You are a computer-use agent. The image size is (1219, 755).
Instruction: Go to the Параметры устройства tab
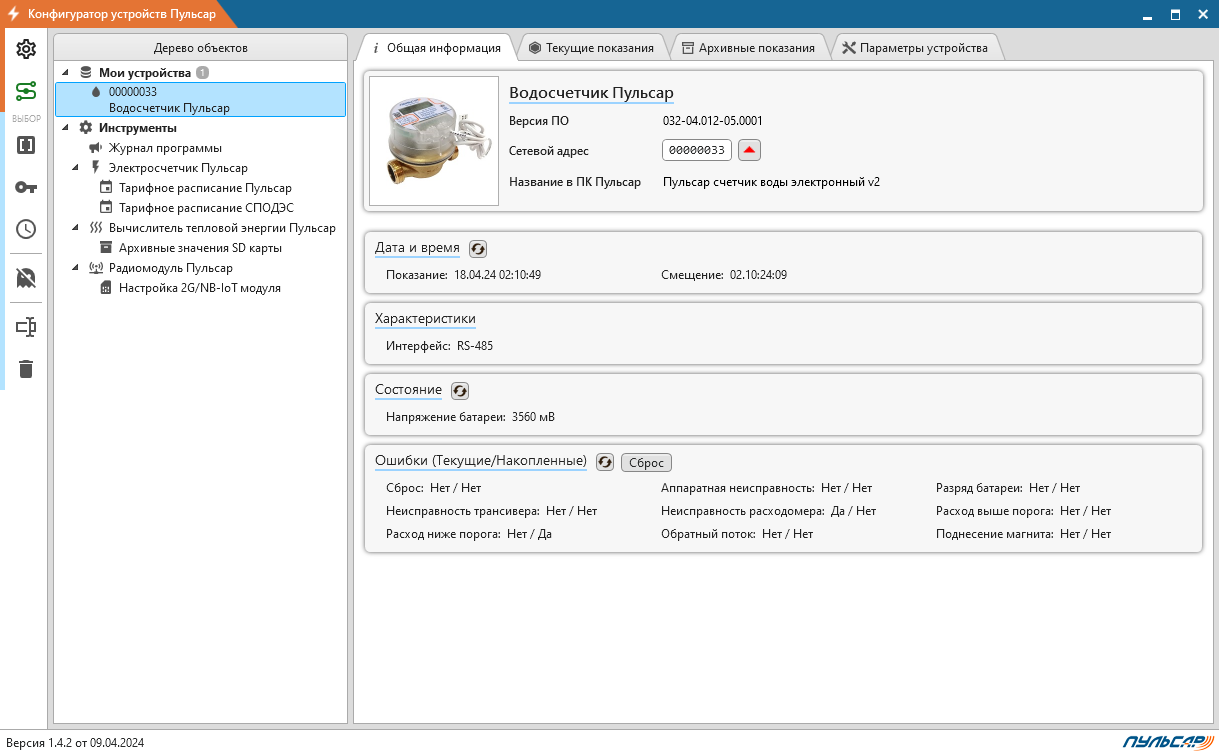[915, 48]
